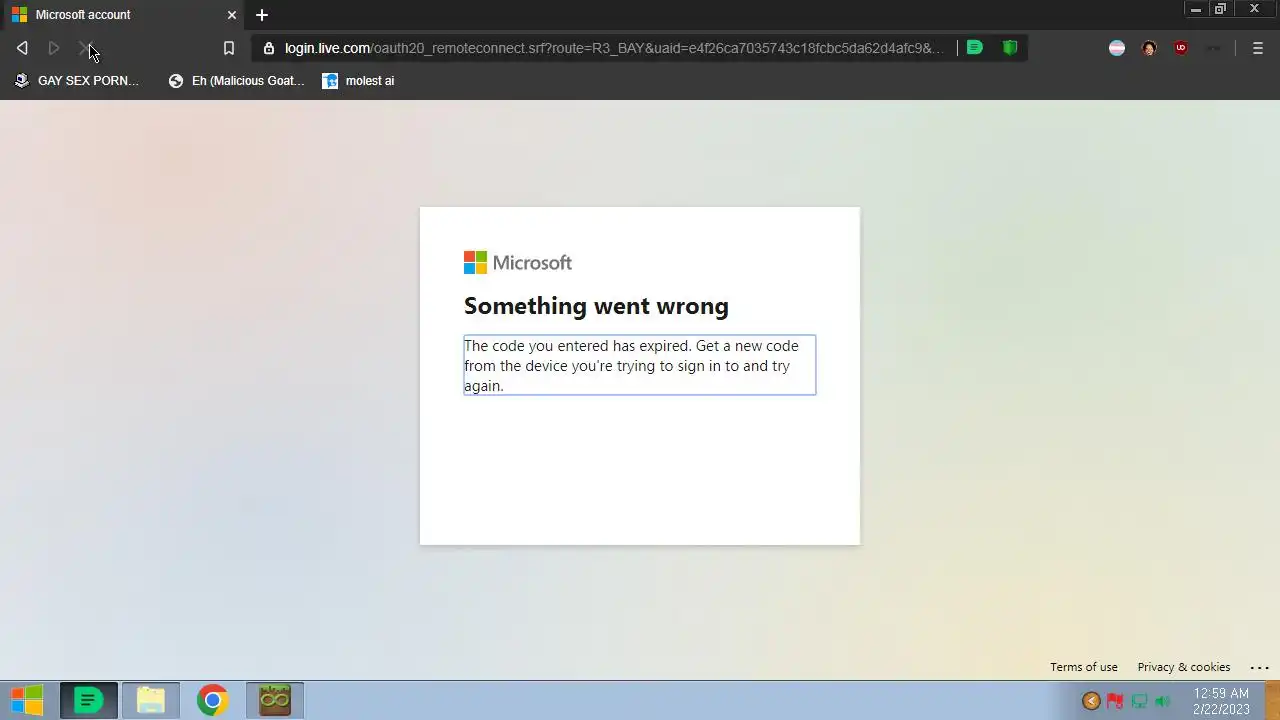The height and width of the screenshot is (720, 1280).
Task: Show hidden tray icons
Action: 1091,701
